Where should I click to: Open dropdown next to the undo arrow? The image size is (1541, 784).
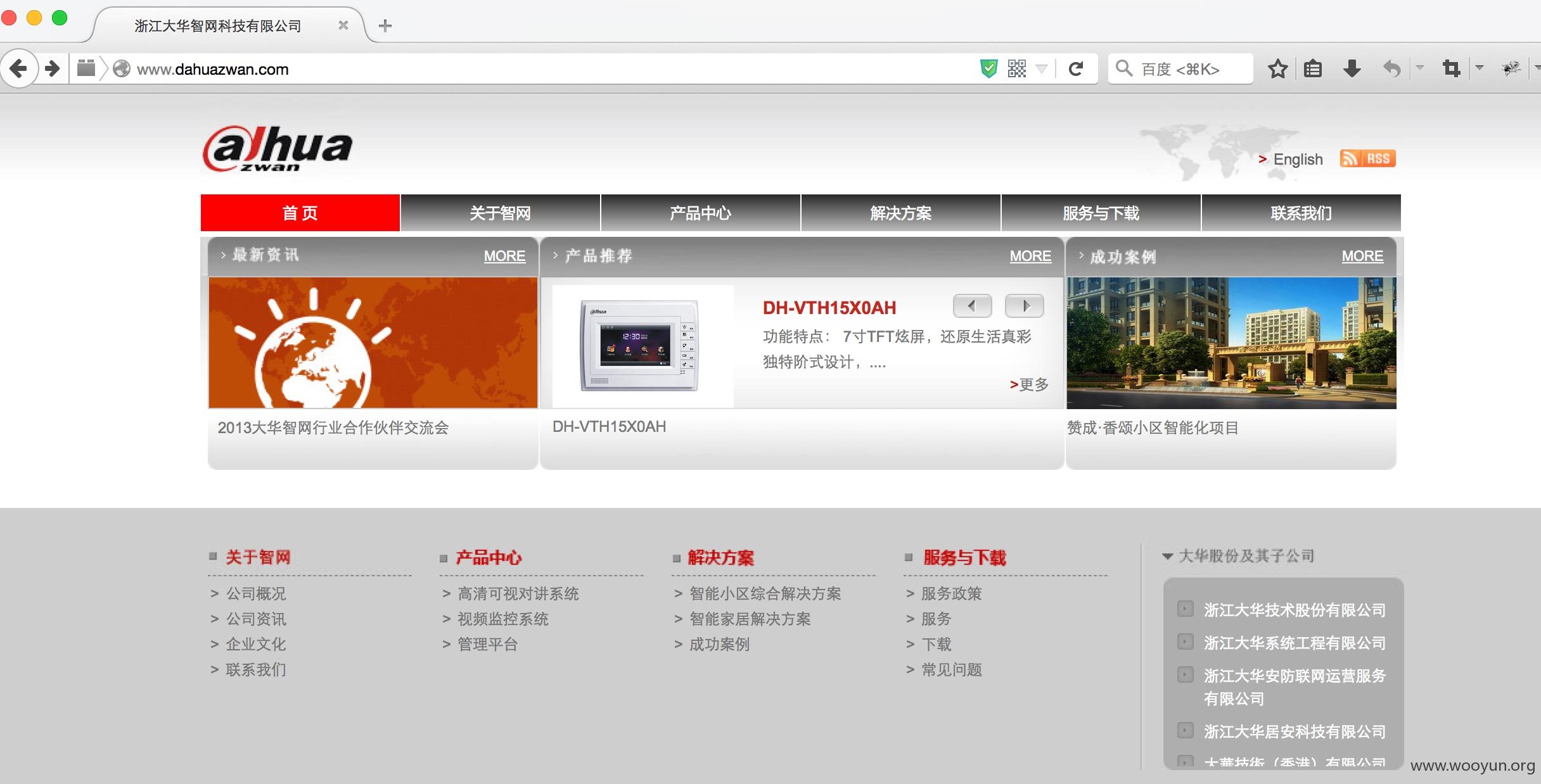pos(1420,67)
